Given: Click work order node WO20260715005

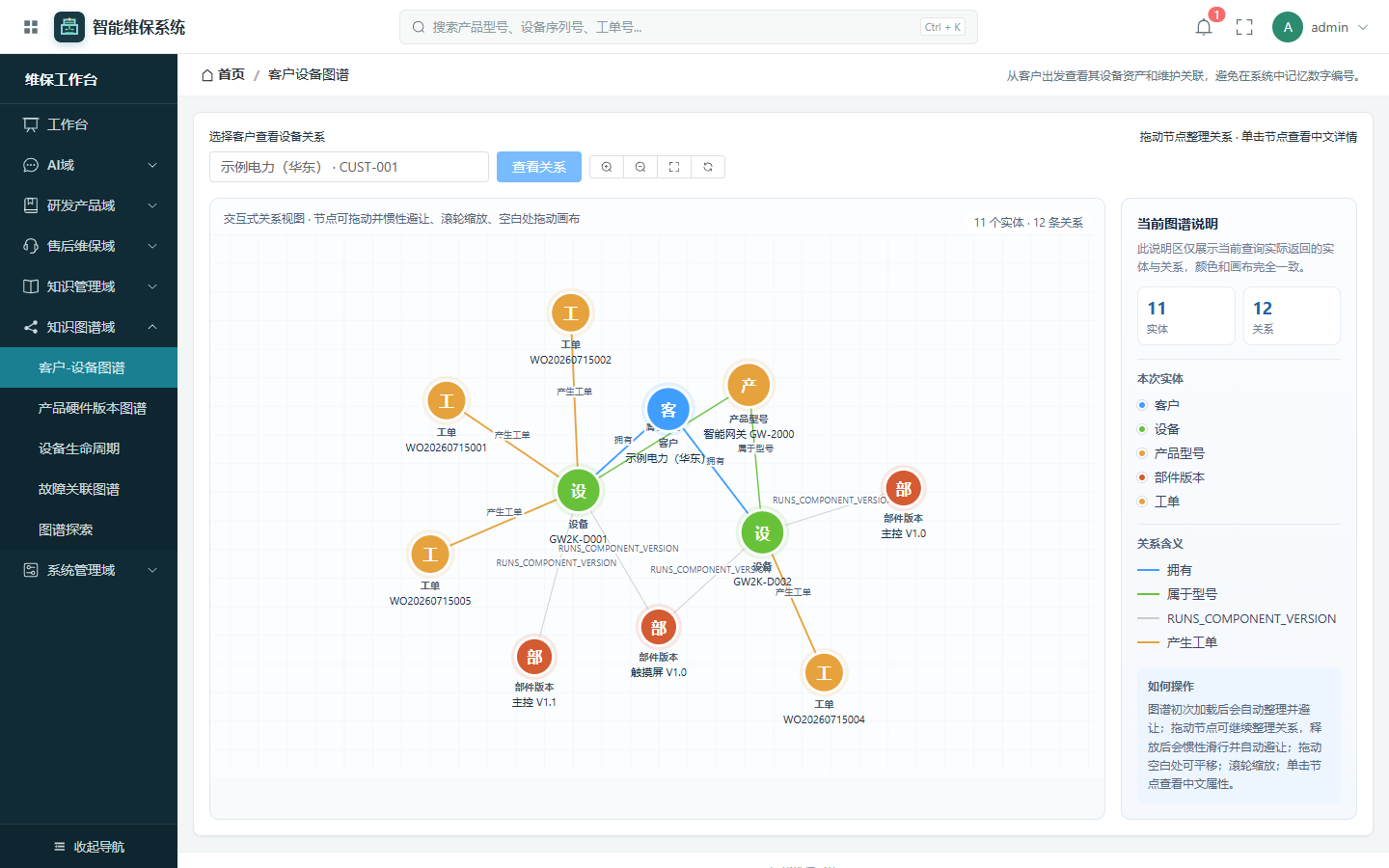Looking at the screenshot, I should tap(430, 554).
